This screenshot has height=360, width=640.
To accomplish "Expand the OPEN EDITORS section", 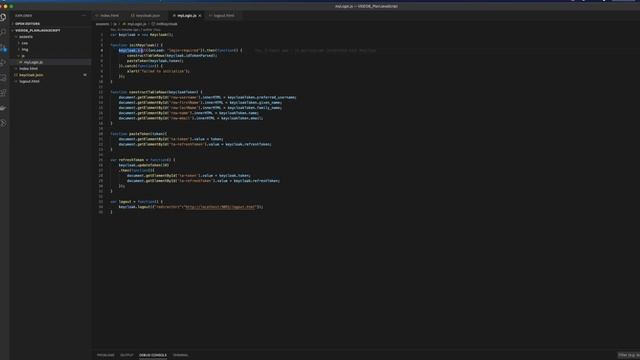I will click(x=27, y=24).
